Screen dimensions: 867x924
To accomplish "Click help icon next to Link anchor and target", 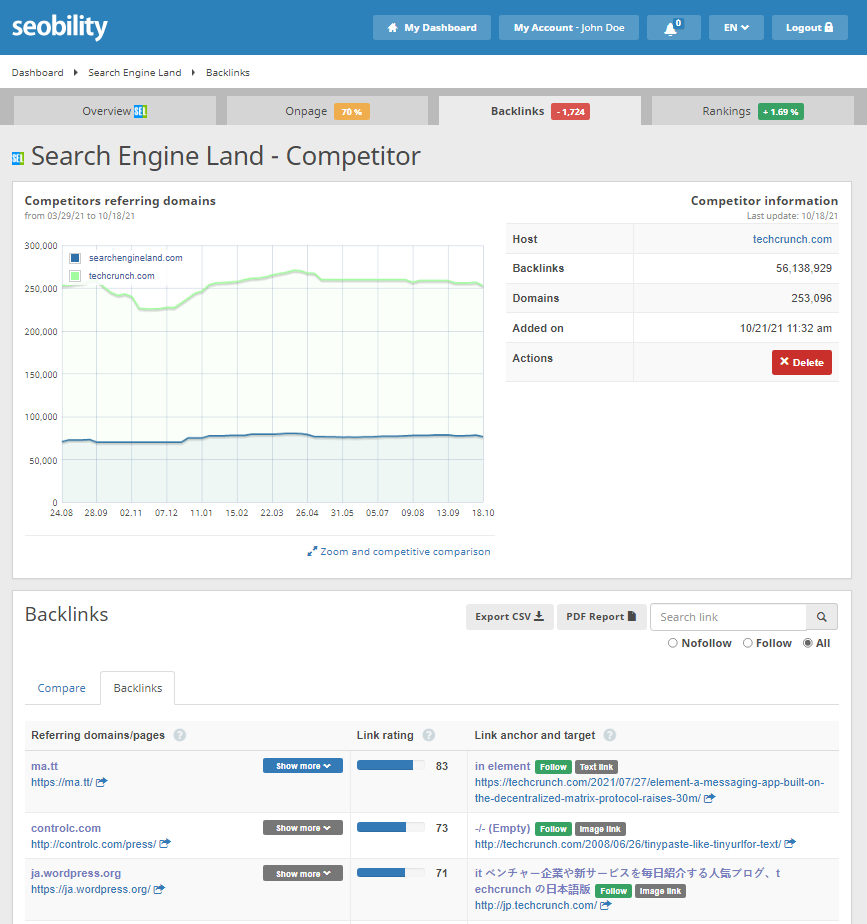I will click(610, 735).
